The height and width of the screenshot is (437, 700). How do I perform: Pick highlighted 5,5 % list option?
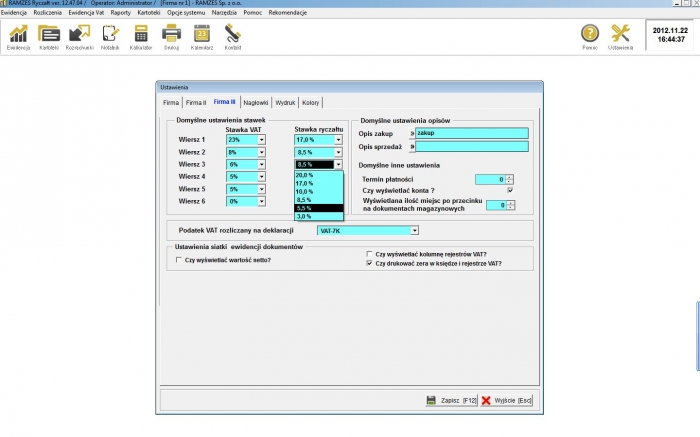coord(319,208)
